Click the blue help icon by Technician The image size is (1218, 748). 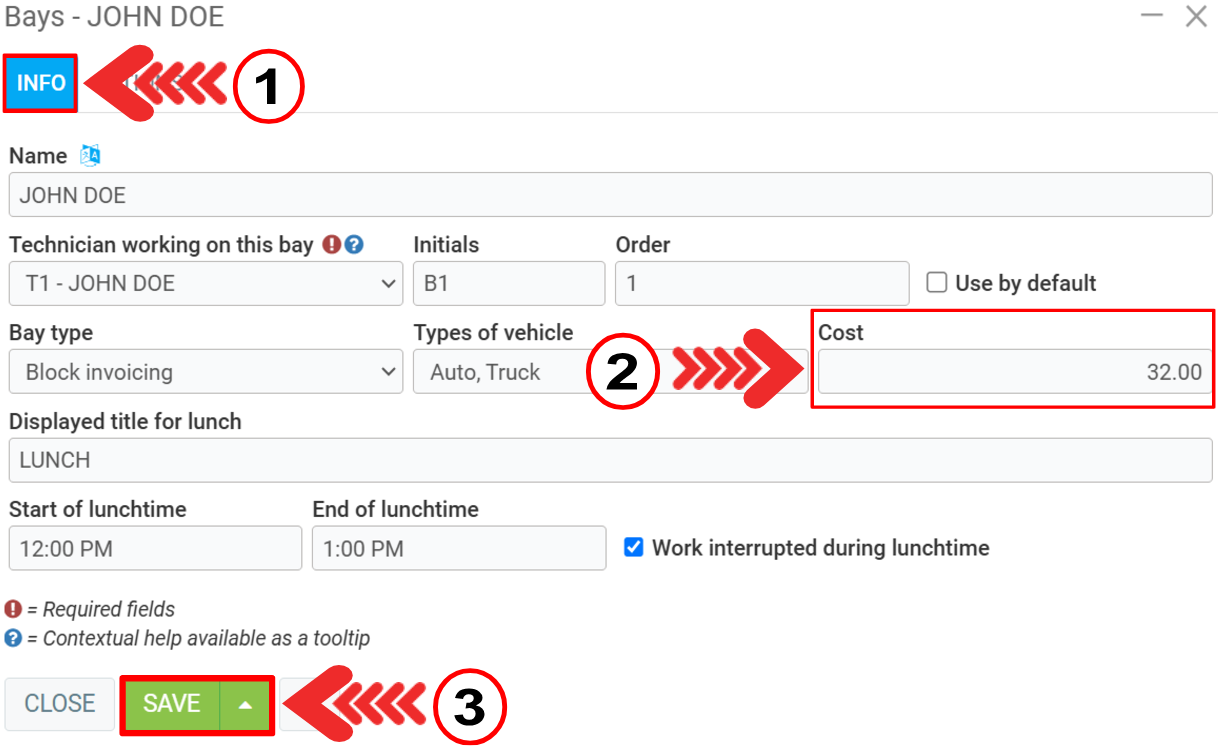coord(354,244)
